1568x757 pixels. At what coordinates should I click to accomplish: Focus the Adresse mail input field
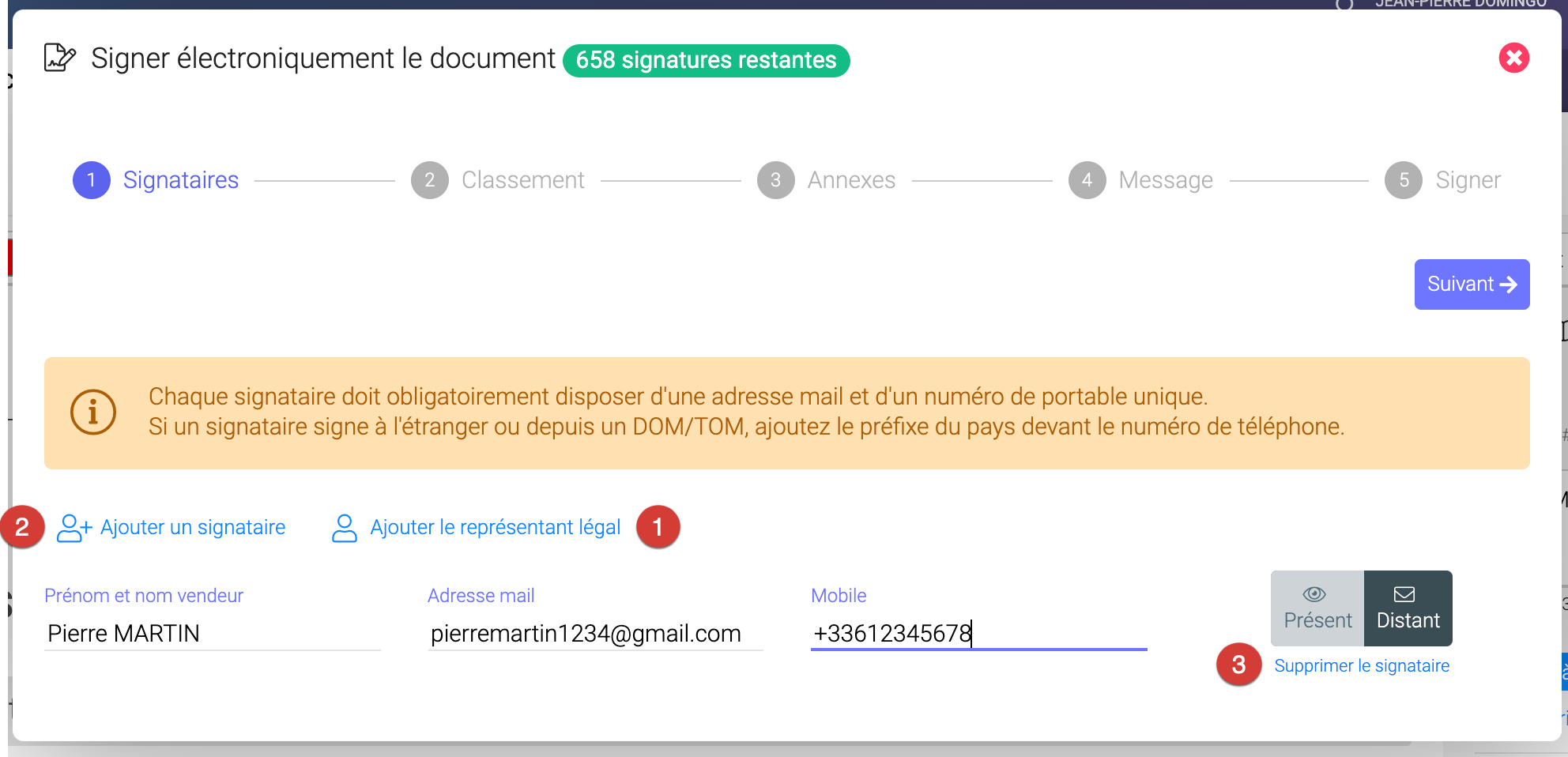(x=594, y=634)
